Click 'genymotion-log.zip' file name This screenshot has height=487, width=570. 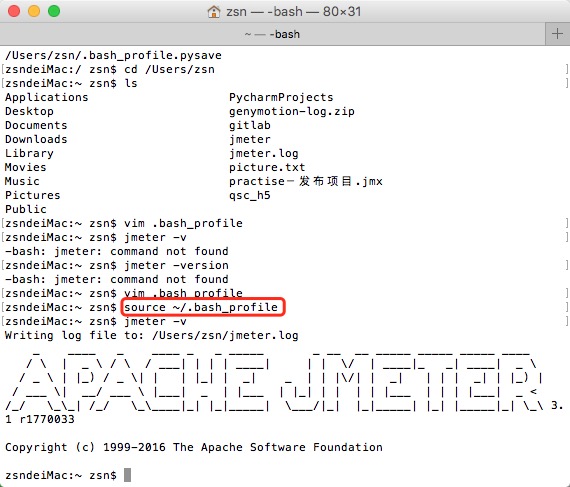point(292,111)
